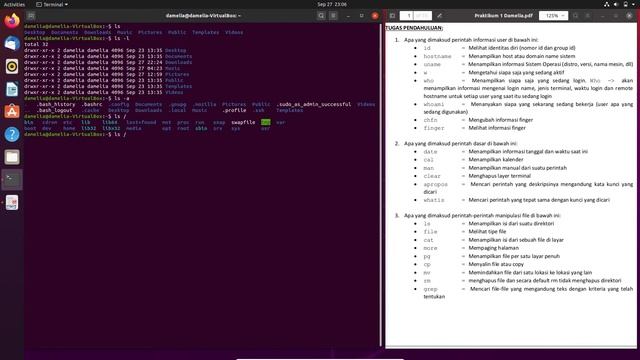Open the 125% zoom dropdown
This screenshot has height=360, width=640.
pos(553,16)
